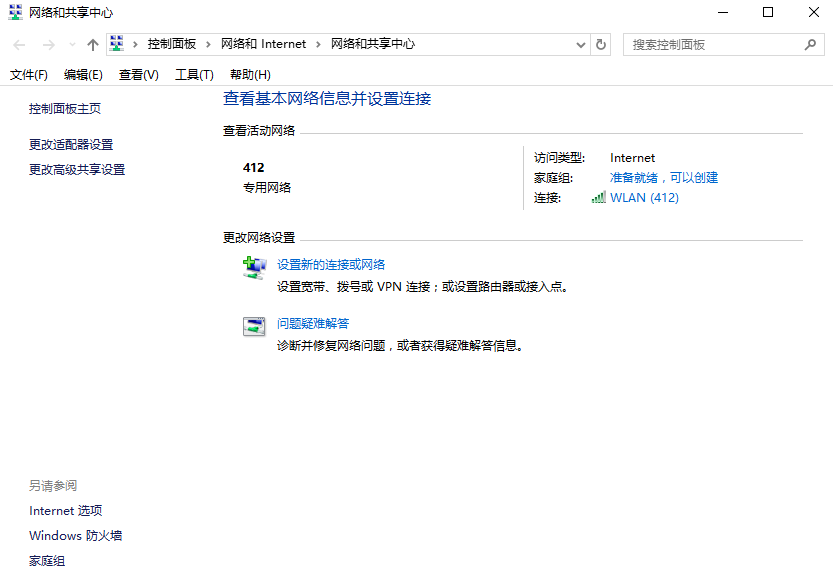This screenshot has height=587, width=833.
Task: Click the Internet access type value
Action: pyautogui.click(x=633, y=158)
